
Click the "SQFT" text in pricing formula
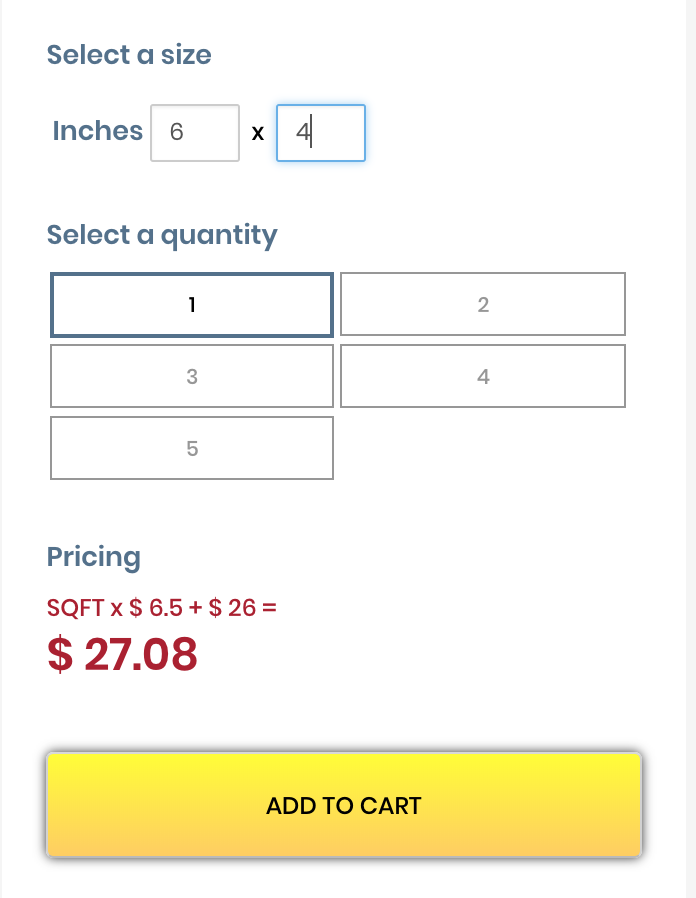click(76, 607)
